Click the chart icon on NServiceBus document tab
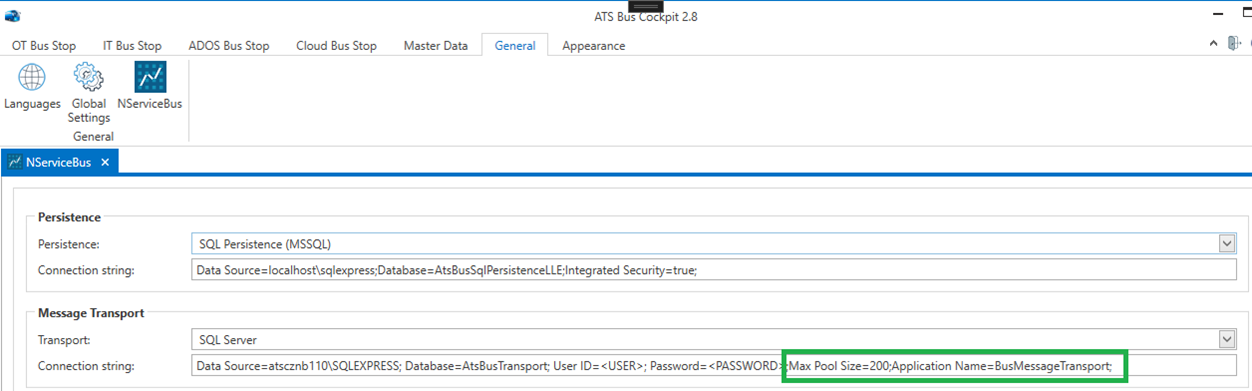1252x391 pixels. pyautogui.click(x=17, y=162)
